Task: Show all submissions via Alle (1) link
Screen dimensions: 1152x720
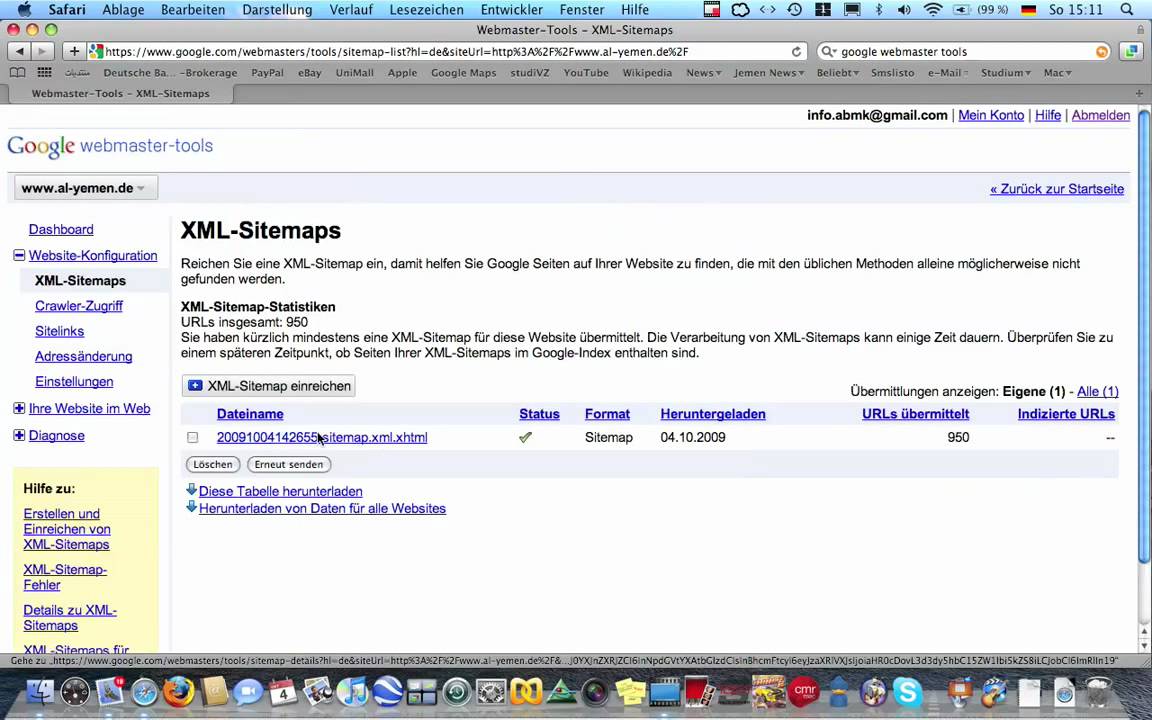Action: tap(1098, 392)
